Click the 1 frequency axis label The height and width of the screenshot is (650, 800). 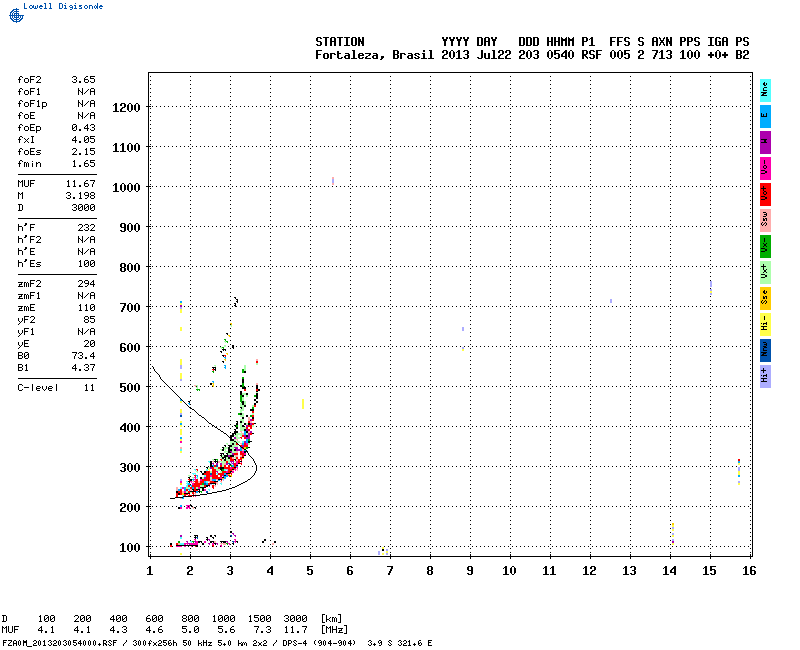click(x=150, y=571)
